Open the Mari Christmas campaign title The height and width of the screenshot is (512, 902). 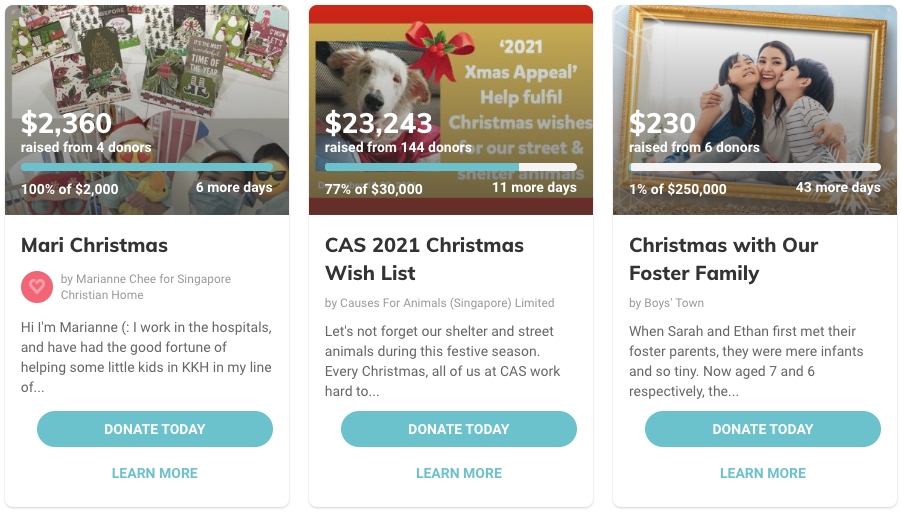point(94,245)
